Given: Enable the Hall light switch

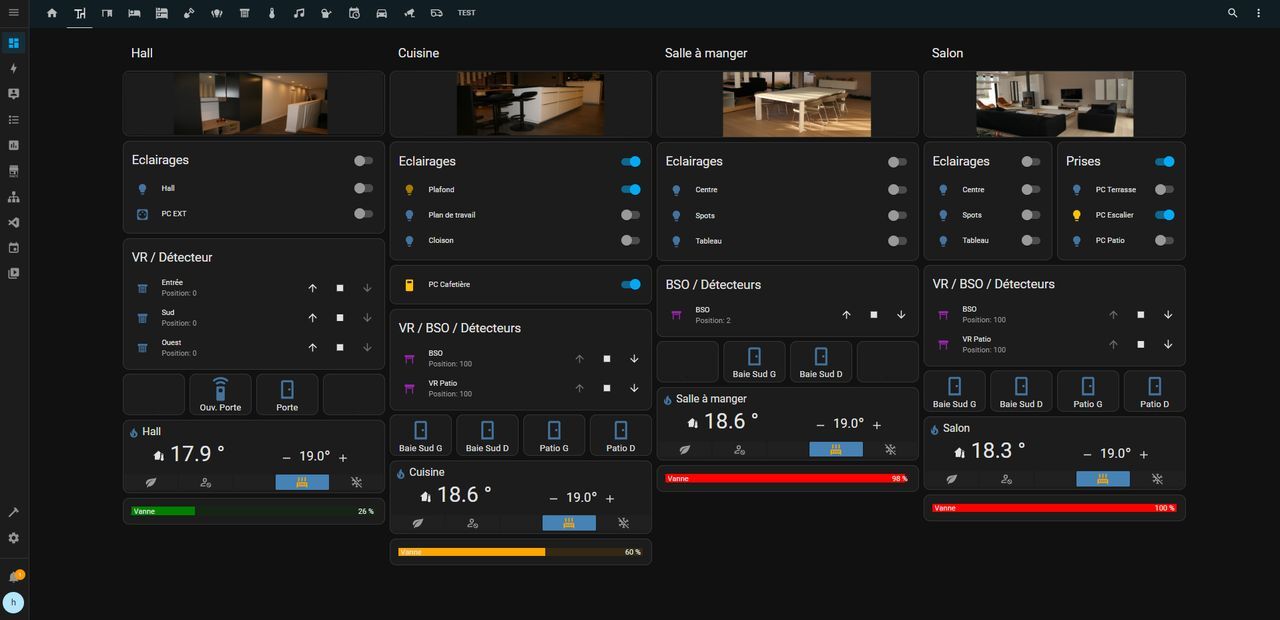Looking at the screenshot, I should [x=363, y=188].
